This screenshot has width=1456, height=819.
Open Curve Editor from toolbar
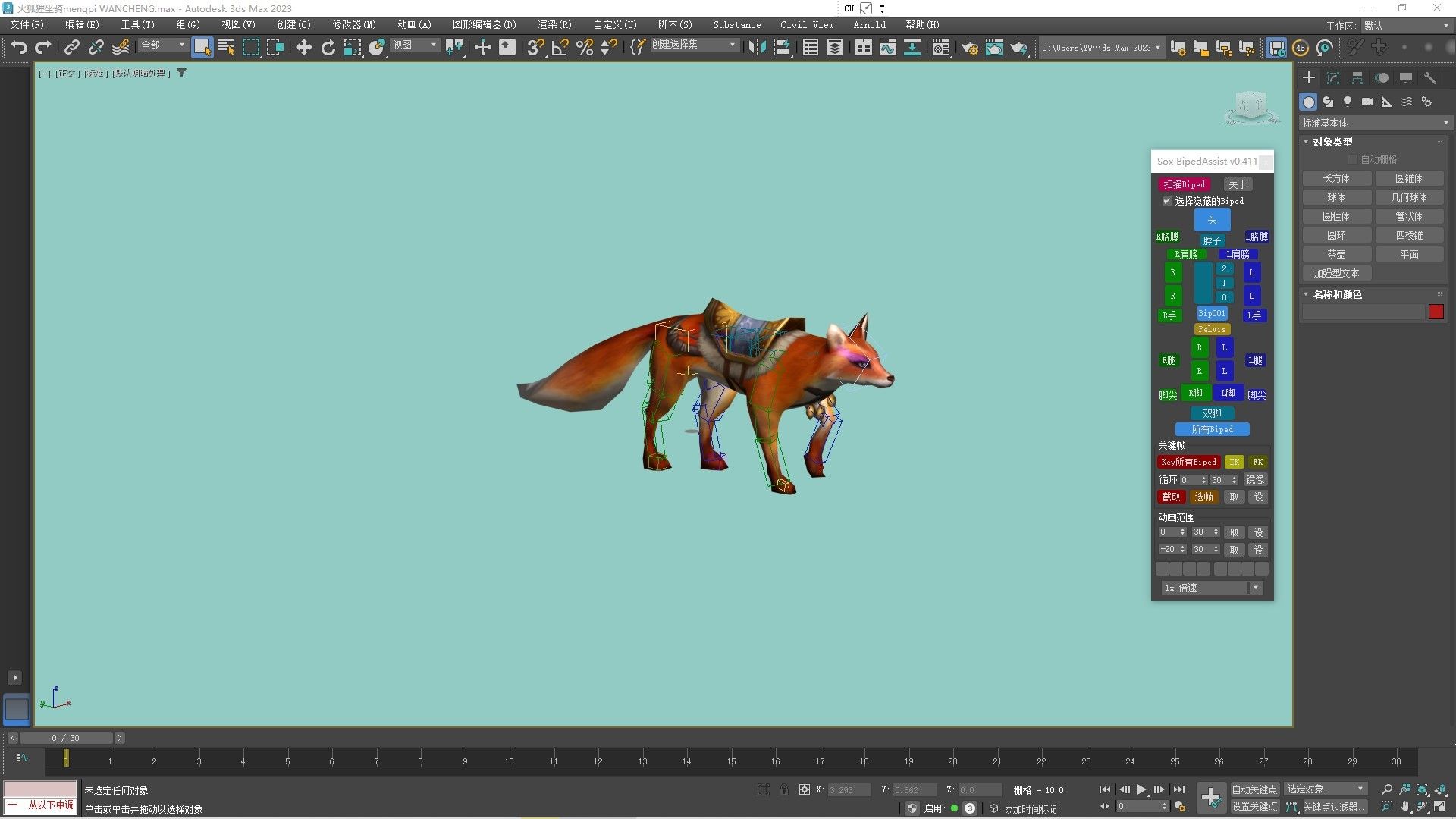(887, 47)
